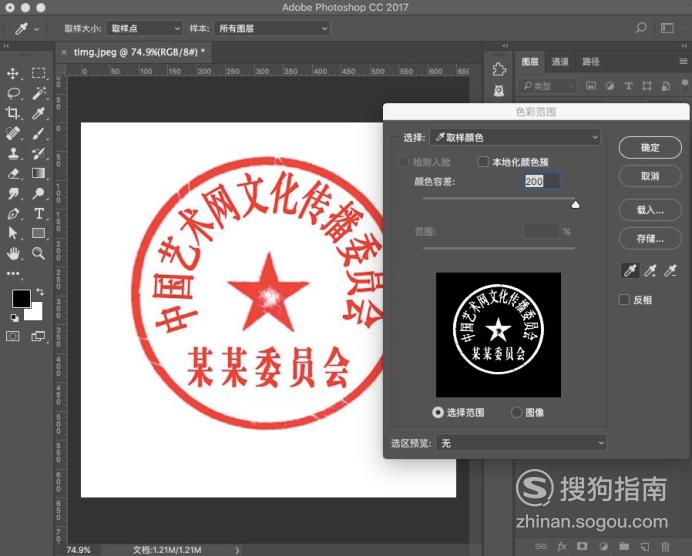Screen dimensions: 692x556
Task: Expand the status bar info arrow
Action: click(237, 550)
